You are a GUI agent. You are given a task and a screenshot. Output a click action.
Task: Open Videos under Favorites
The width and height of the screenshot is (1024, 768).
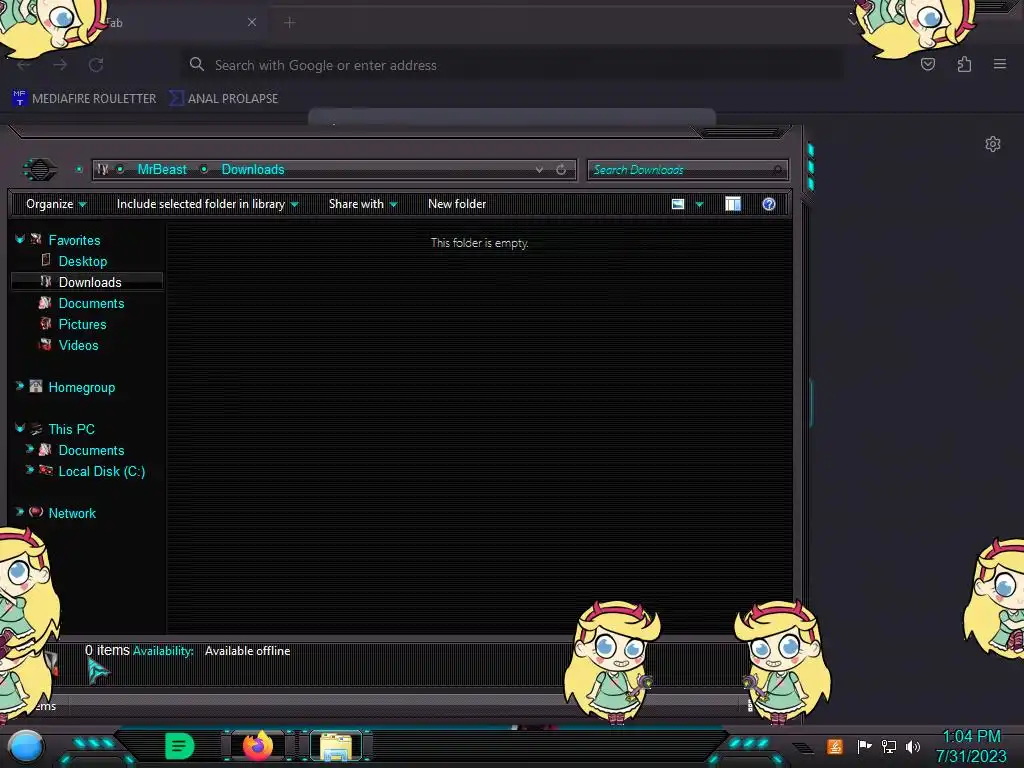point(78,345)
